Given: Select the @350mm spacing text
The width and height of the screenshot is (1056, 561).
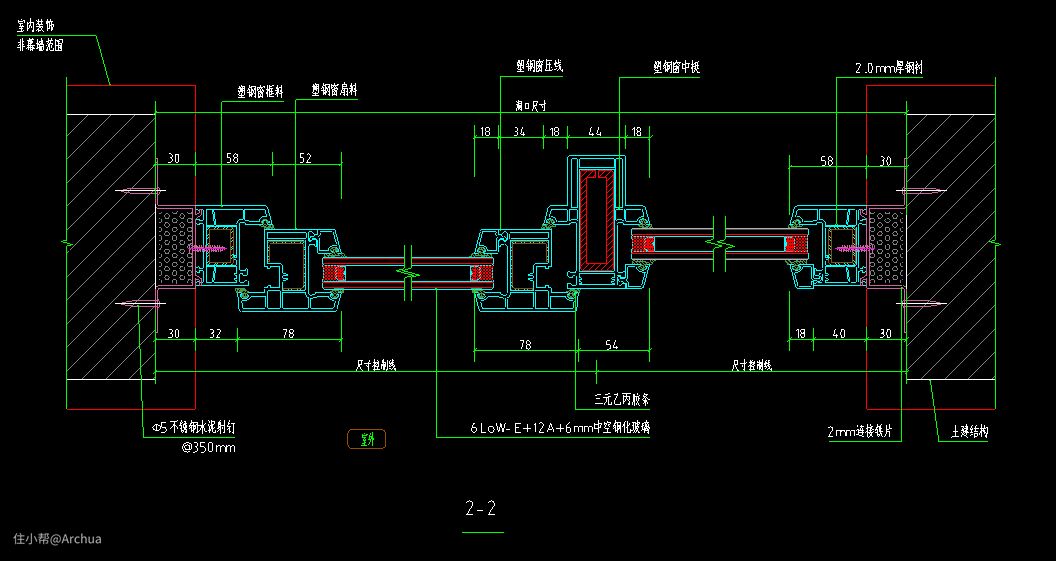Looking at the screenshot, I should point(208,447).
